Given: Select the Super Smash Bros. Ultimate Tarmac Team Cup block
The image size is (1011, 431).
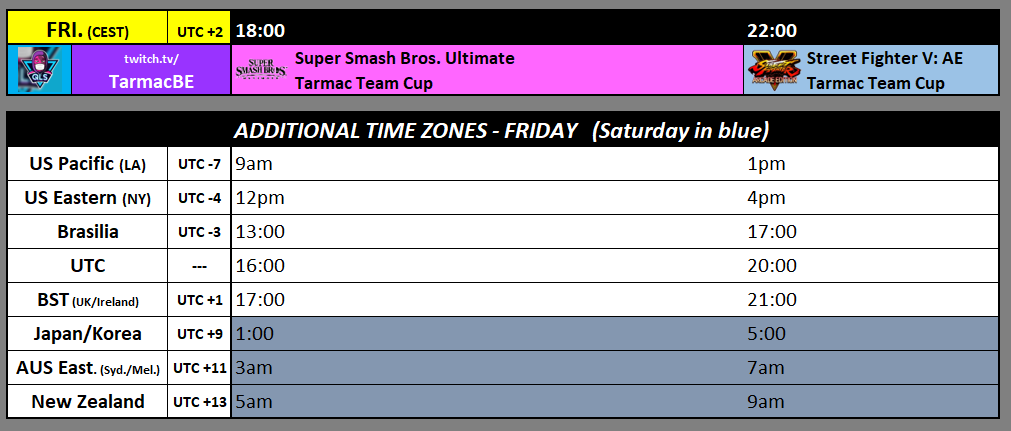Looking at the screenshot, I should pyautogui.click(x=487, y=70).
